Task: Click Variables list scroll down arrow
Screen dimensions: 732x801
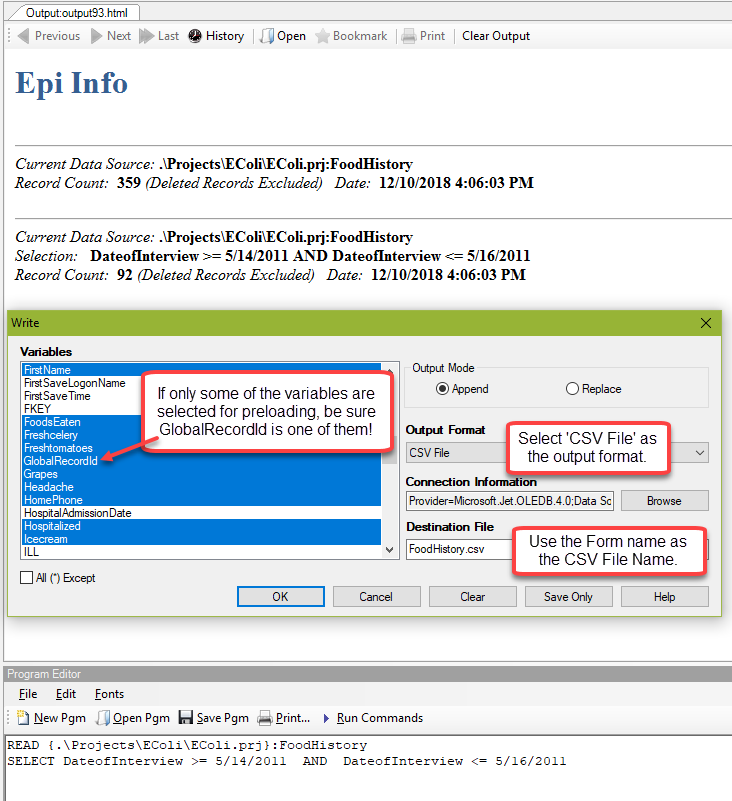Action: coord(390,550)
